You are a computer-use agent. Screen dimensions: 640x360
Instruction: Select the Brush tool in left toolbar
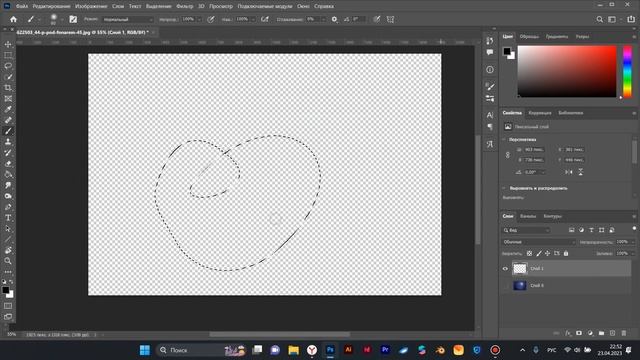[8, 131]
